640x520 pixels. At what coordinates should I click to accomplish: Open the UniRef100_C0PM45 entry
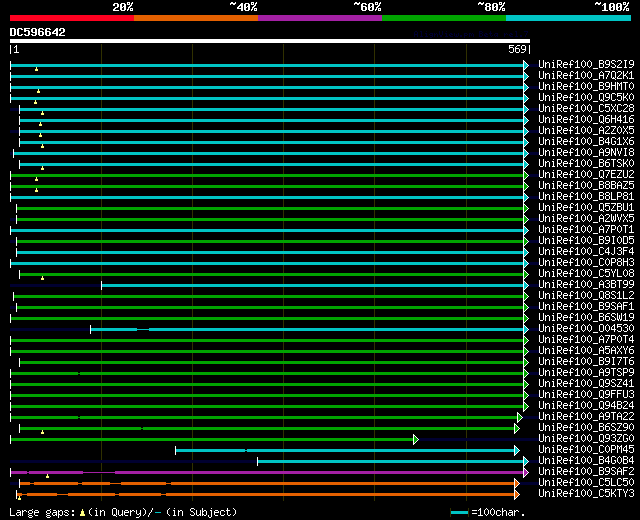(586, 450)
